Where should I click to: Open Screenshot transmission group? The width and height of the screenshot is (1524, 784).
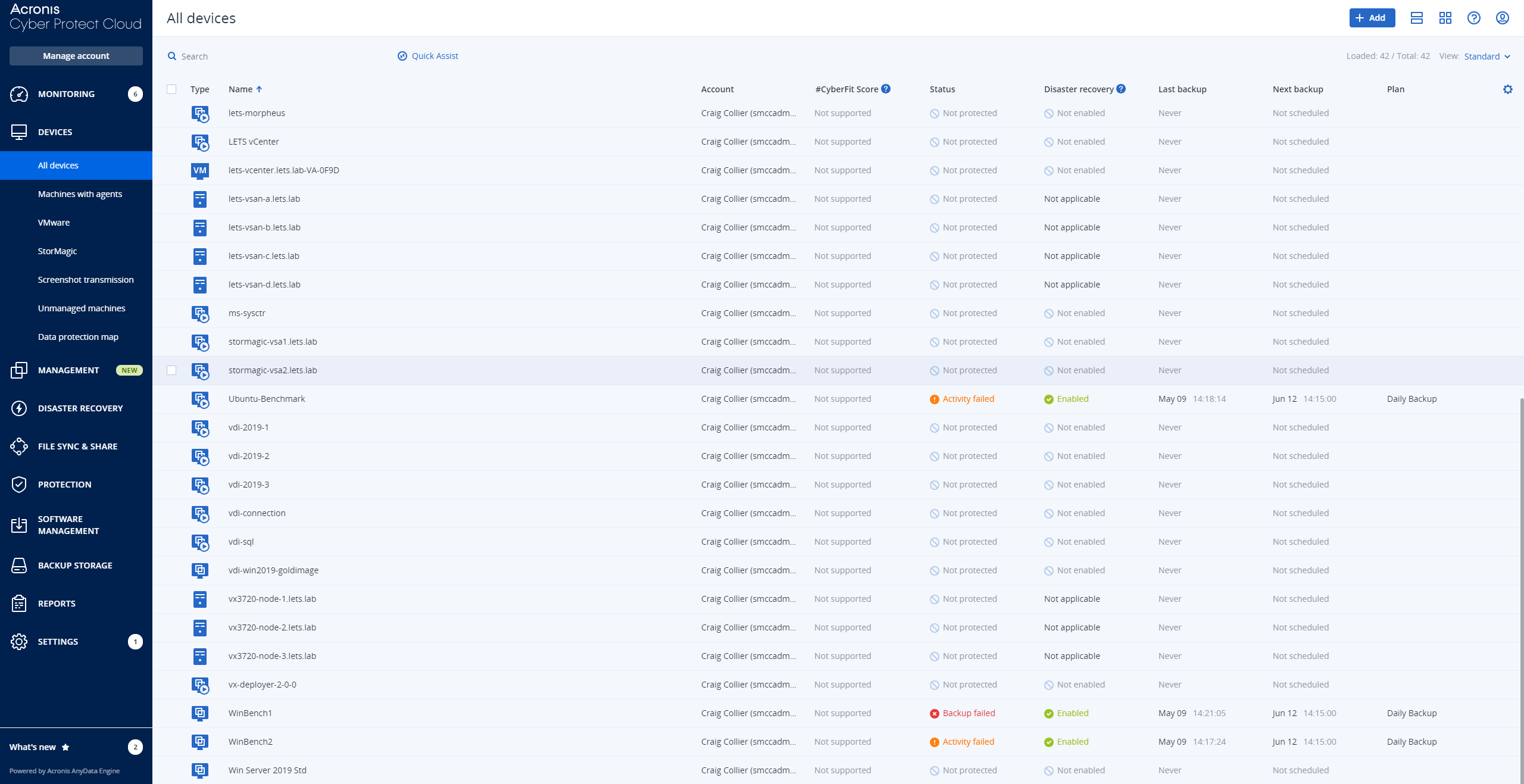tap(86, 280)
